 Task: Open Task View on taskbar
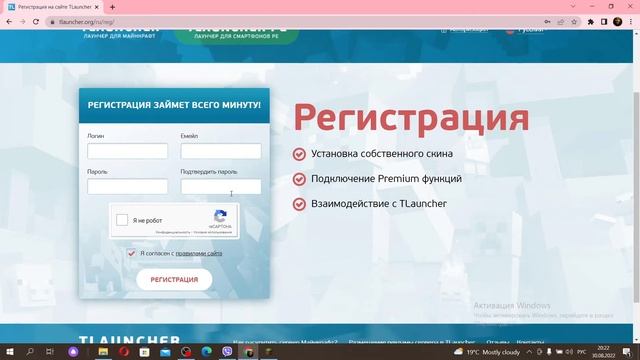pyautogui.click(x=50, y=352)
